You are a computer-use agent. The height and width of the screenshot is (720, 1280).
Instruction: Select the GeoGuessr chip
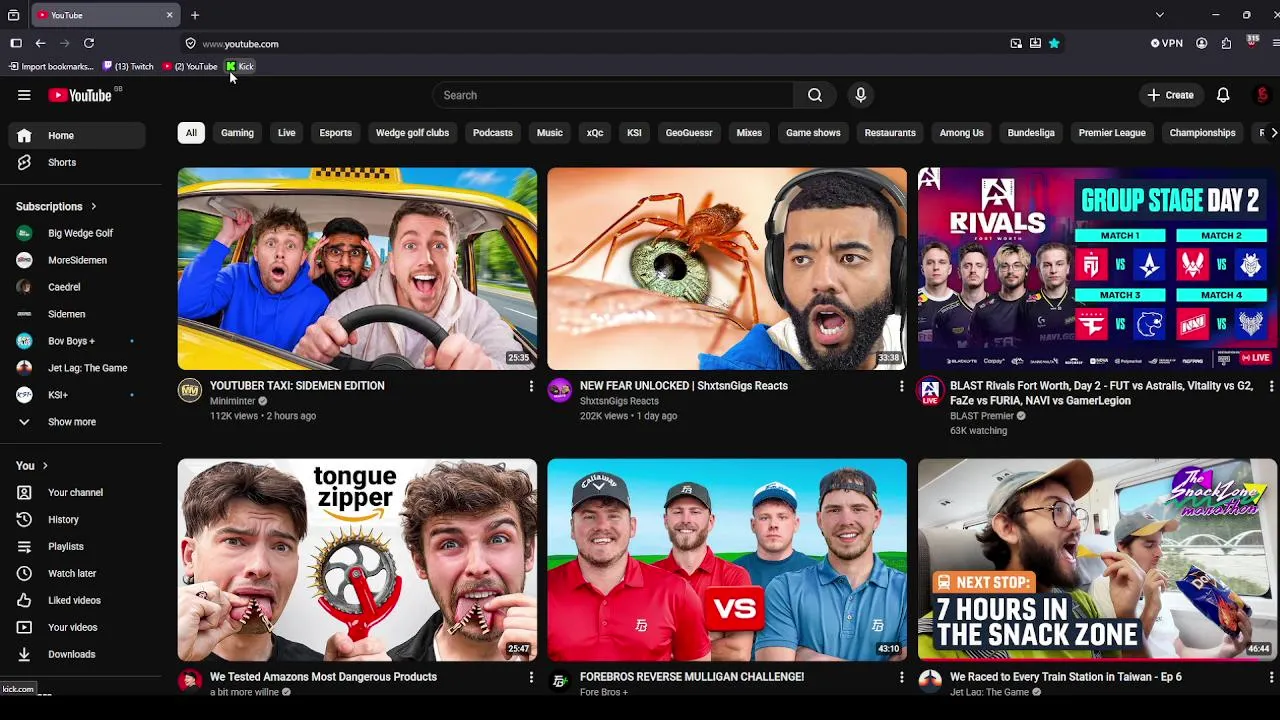[x=689, y=132]
